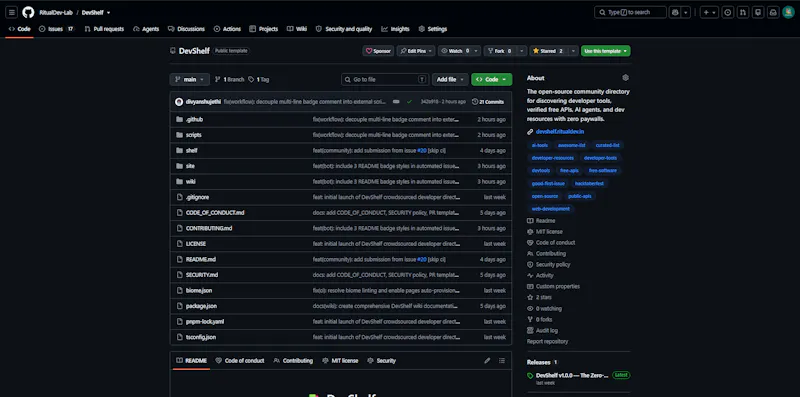
Task: Open the pnpm-lock.yaml file
Action: click(x=205, y=321)
